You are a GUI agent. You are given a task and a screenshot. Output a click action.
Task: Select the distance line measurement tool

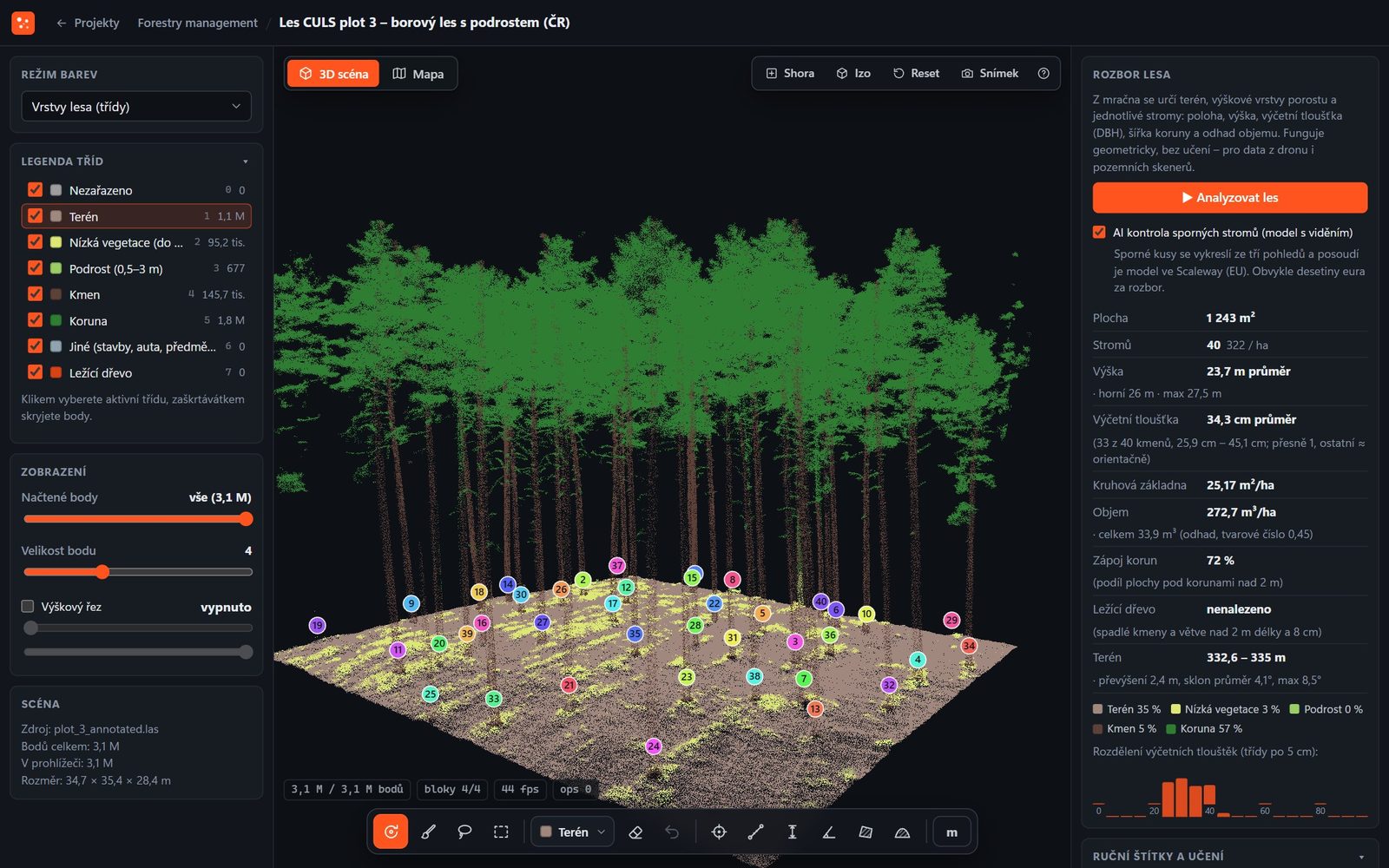755,832
